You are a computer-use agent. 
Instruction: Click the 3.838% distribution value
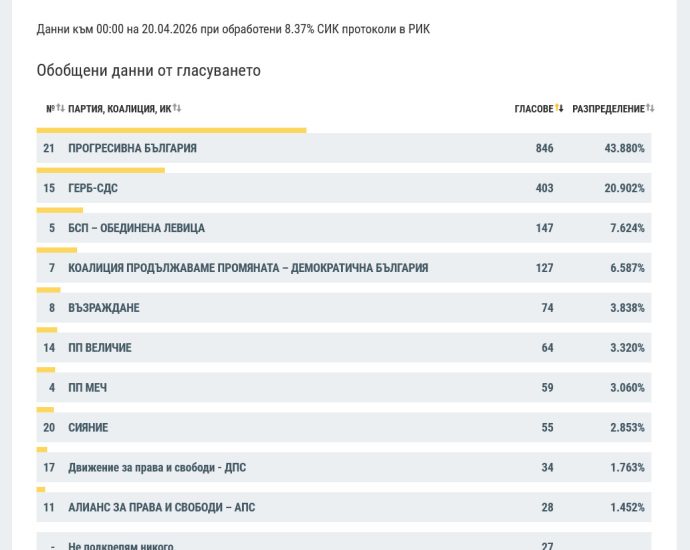tap(627, 308)
